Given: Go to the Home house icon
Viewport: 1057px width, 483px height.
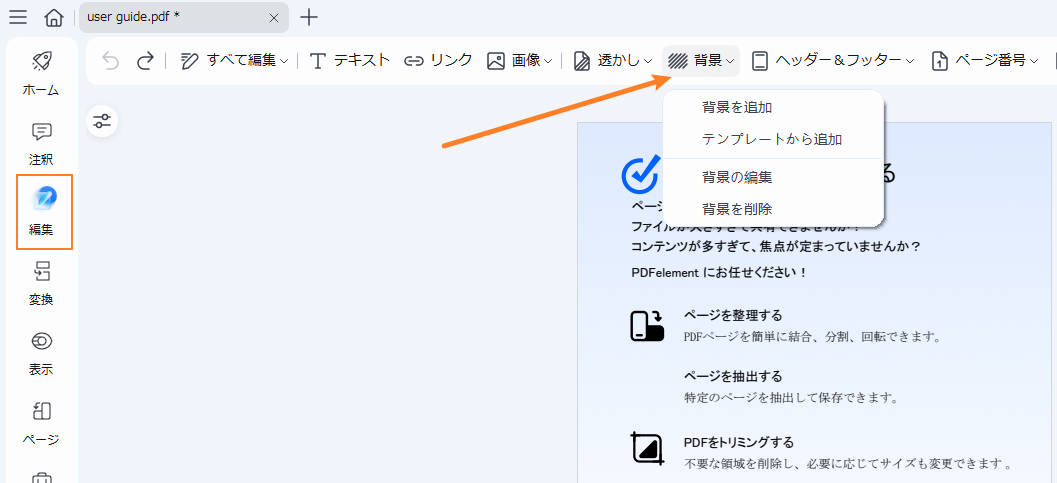Looking at the screenshot, I should coord(54,18).
